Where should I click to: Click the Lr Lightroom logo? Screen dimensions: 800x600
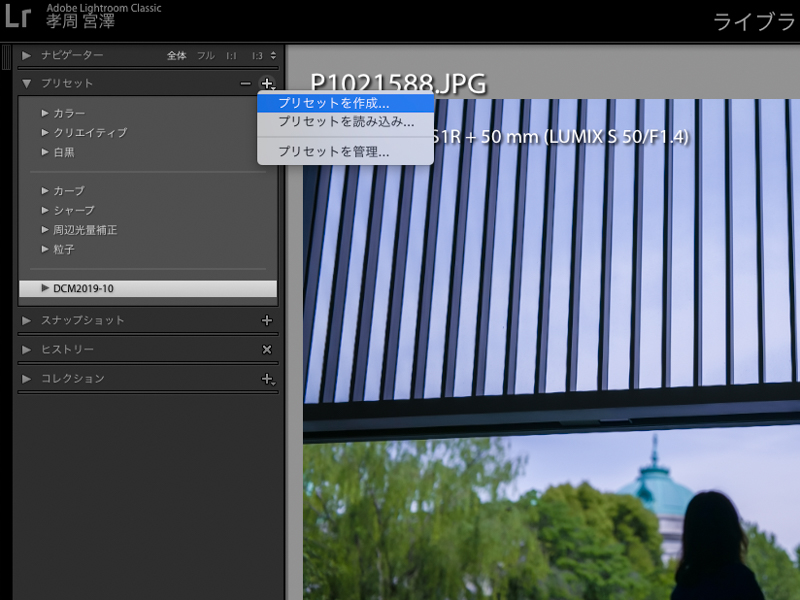18,15
